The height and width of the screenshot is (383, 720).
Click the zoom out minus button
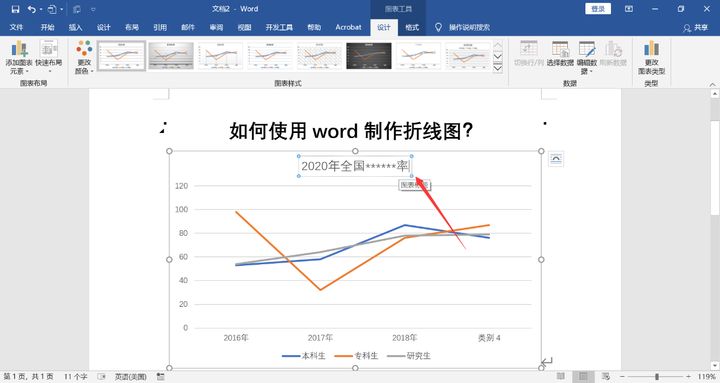[623, 377]
